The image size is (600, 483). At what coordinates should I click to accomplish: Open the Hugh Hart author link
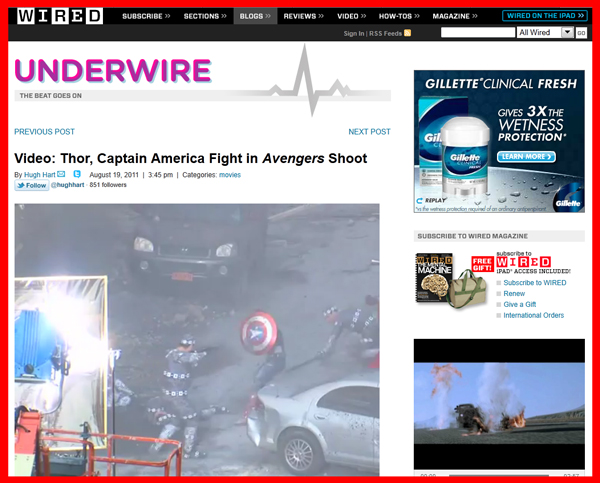tap(40, 175)
